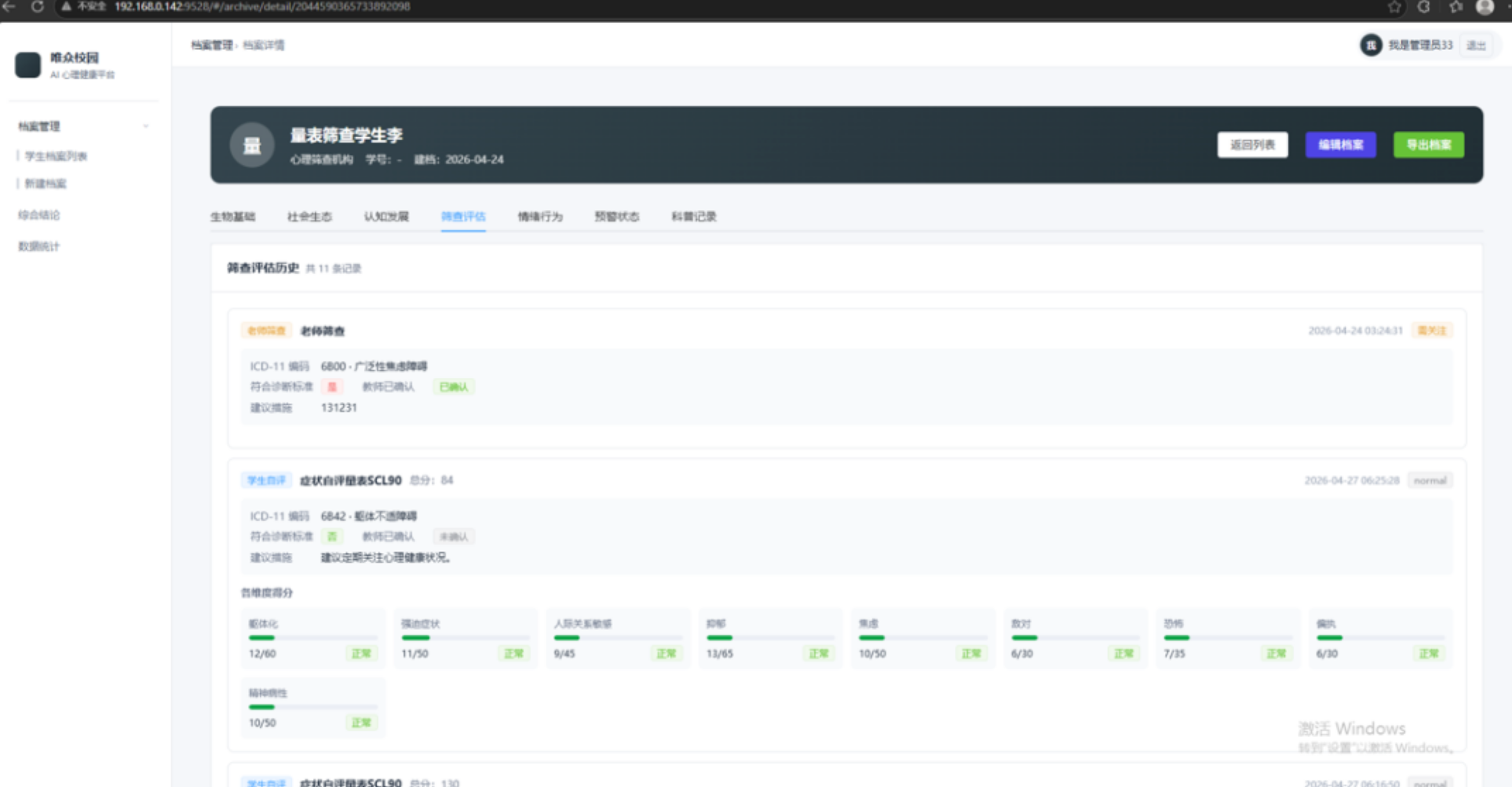1512x787 pixels.
Task: Switch to the 生物基础 tab
Action: 232,217
